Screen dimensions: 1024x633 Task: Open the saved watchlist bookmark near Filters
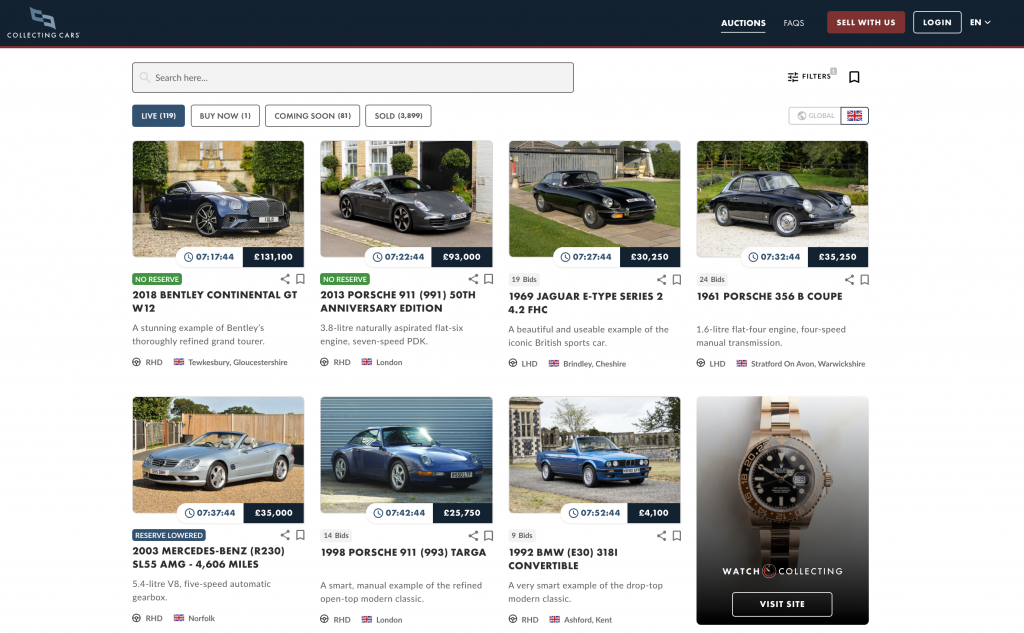pyautogui.click(x=854, y=77)
